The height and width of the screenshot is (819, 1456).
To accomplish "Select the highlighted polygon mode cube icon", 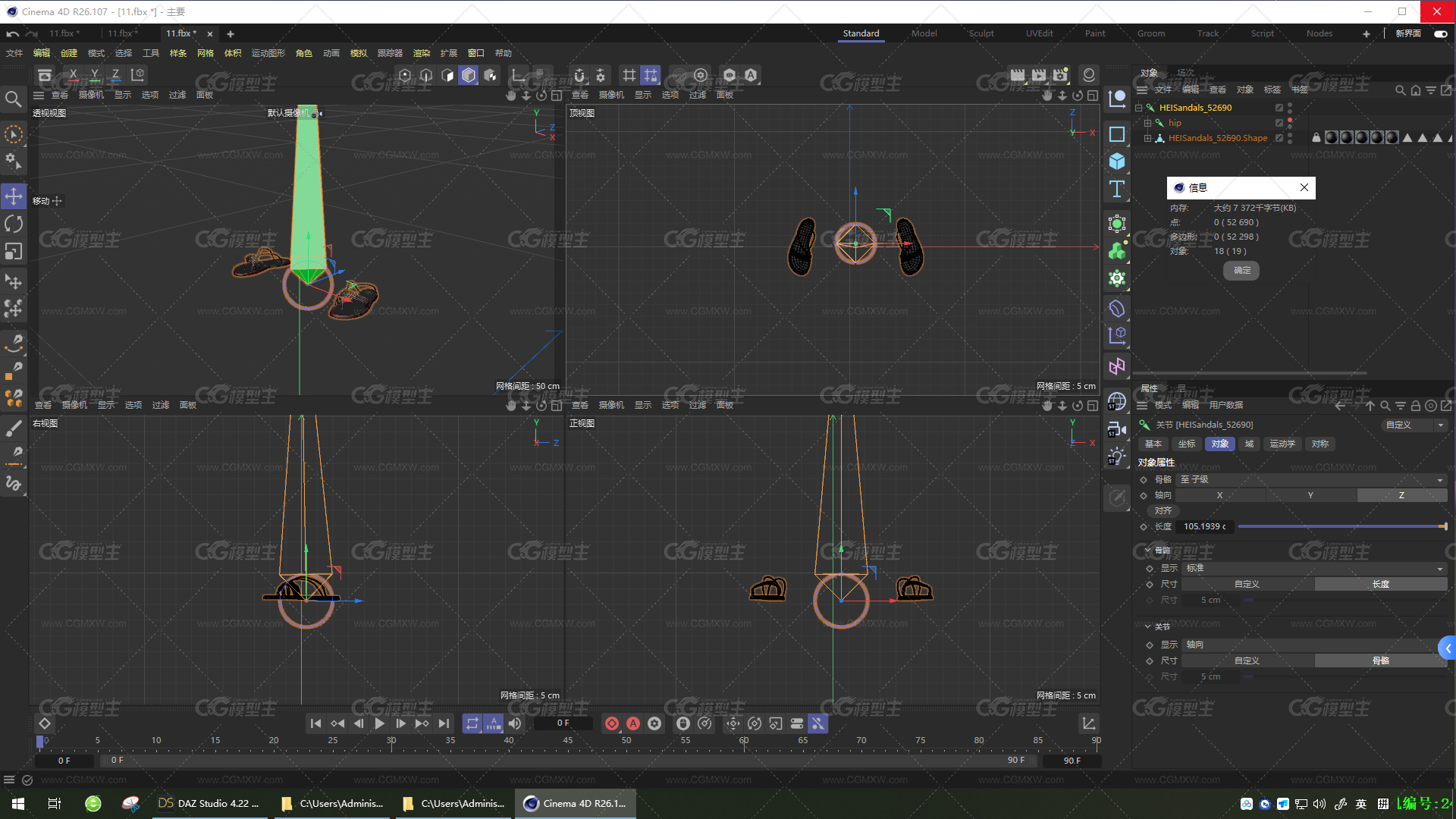I will coord(469,75).
